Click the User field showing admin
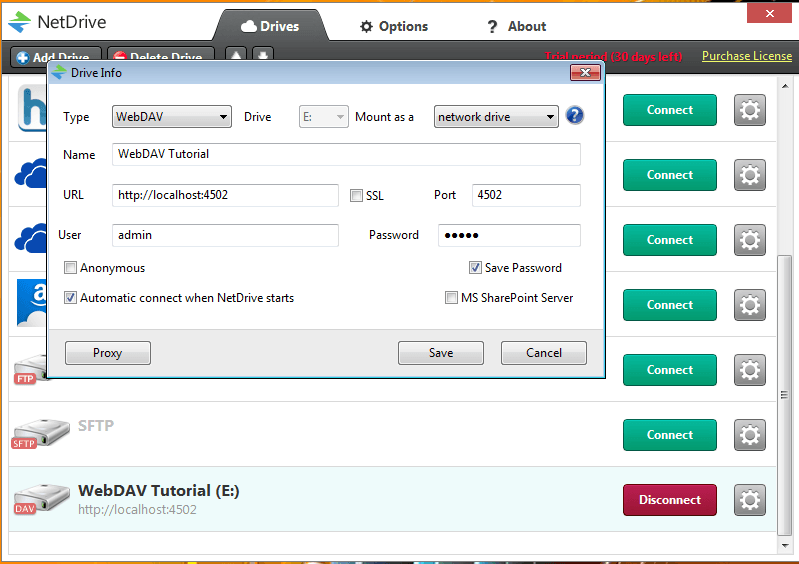This screenshot has height=564, width=799. pos(225,235)
